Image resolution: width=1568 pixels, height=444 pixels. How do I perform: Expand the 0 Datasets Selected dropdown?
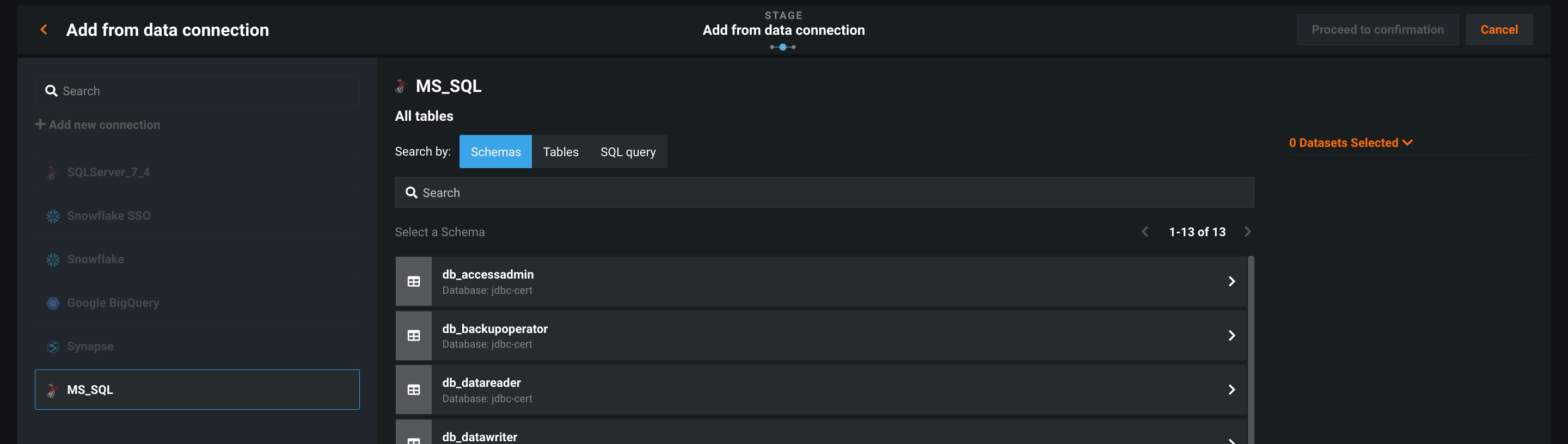[1350, 143]
